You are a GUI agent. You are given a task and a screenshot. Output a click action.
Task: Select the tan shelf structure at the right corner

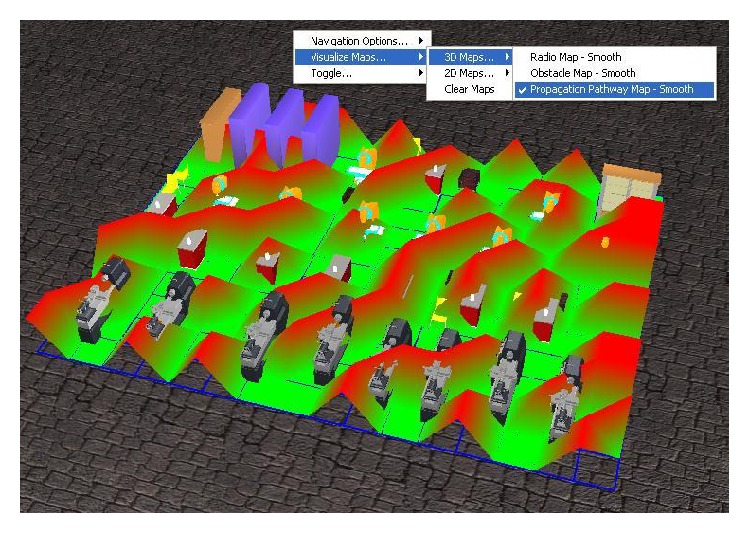coord(629,188)
